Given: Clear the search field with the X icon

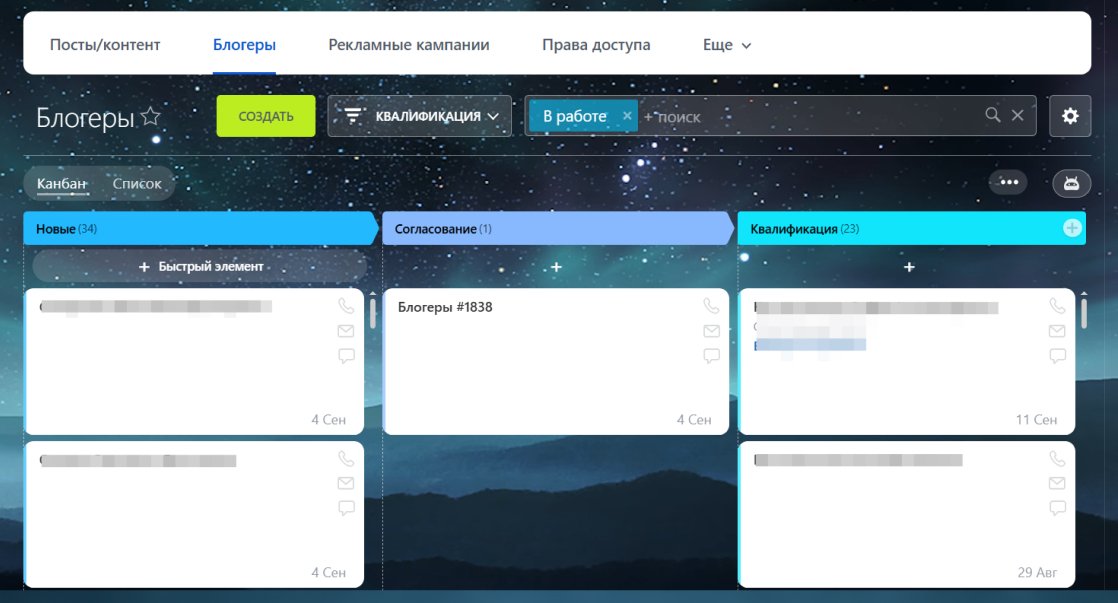Looking at the screenshot, I should (x=1017, y=115).
